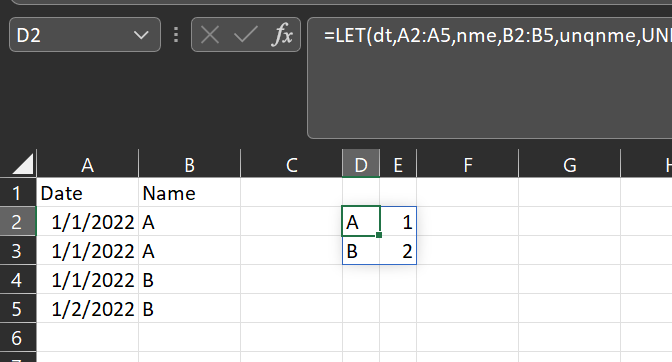
Task: Select cell D3 containing B
Action: point(361,251)
